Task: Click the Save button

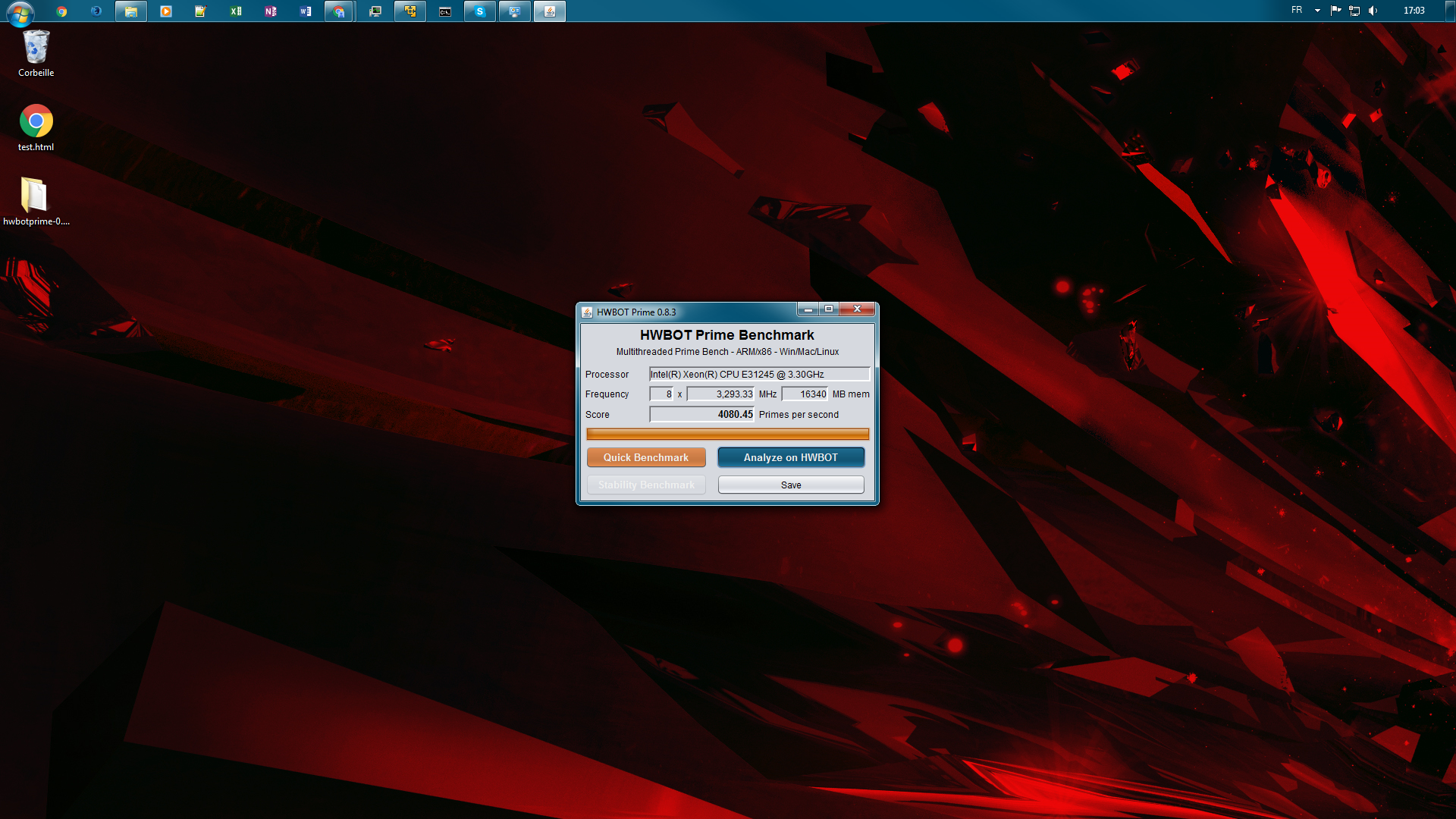Action: (791, 485)
